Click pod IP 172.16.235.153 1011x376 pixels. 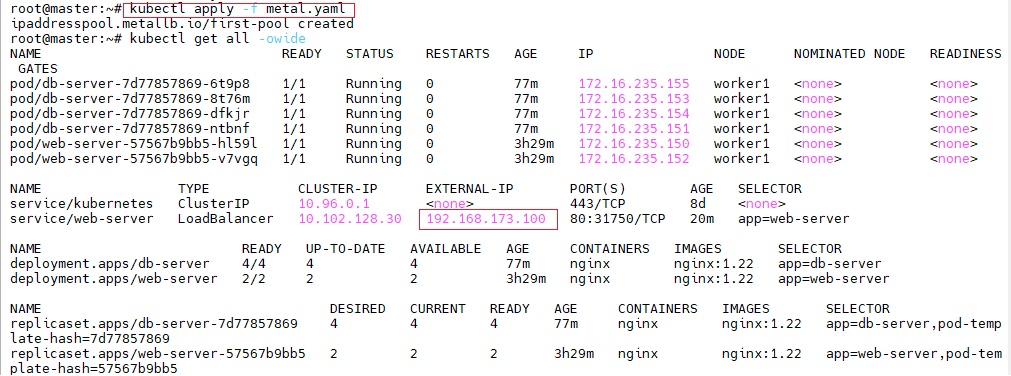pos(634,99)
